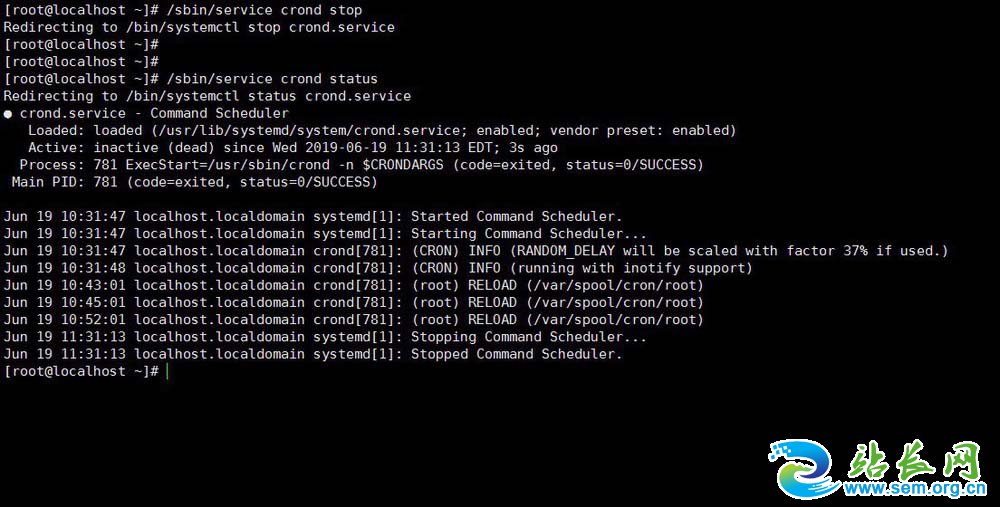
Task: Select the "/sbin/service crond stop" command text
Action: pos(264,10)
